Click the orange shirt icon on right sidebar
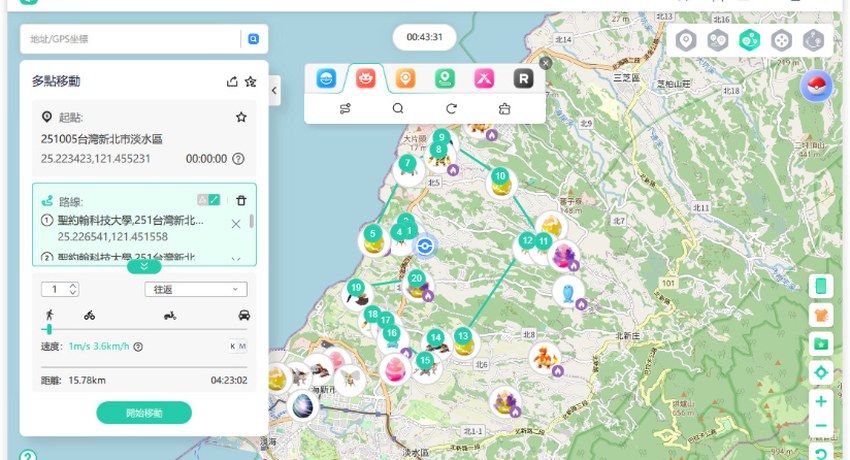Viewport: 850px width, 460px height. click(x=821, y=315)
